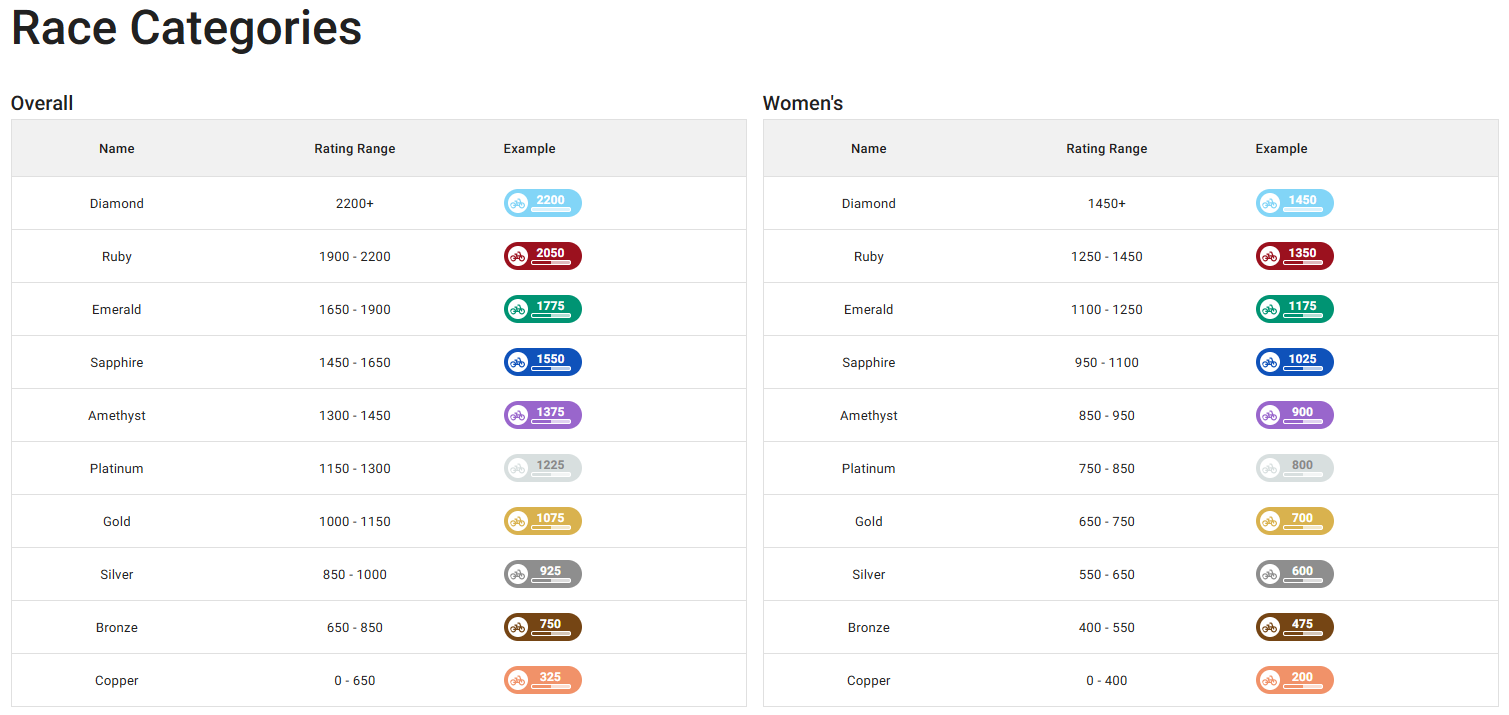The width and height of the screenshot is (1509, 715).
Task: Click the Race Categories page heading
Action: (186, 29)
